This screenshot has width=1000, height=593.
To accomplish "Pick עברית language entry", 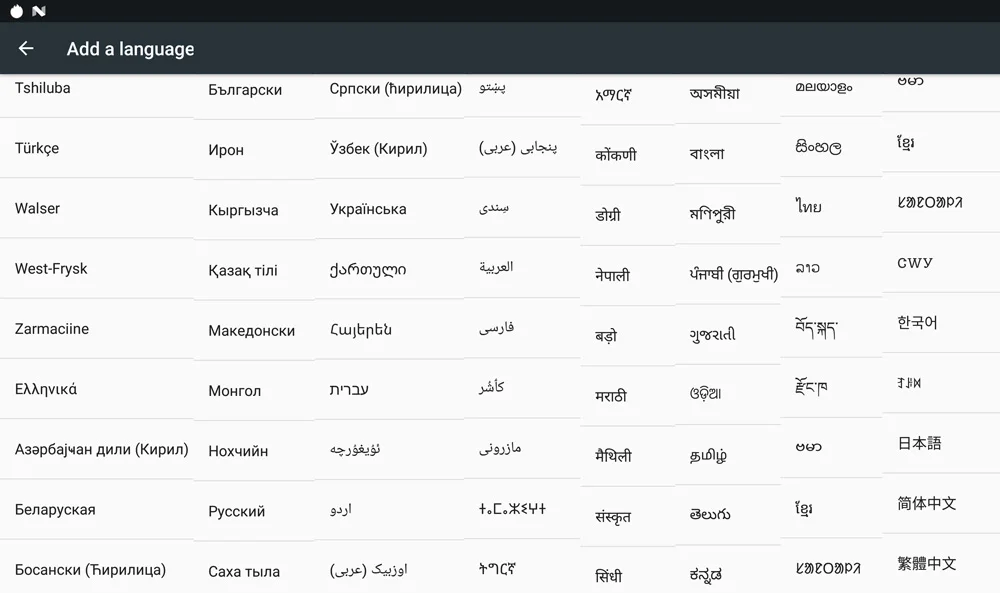I will tap(349, 389).
